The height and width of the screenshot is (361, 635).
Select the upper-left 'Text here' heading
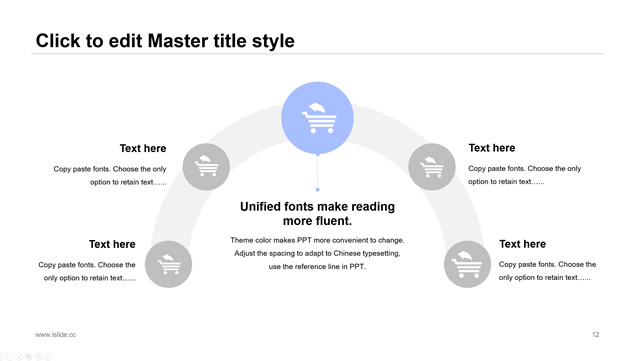point(143,148)
